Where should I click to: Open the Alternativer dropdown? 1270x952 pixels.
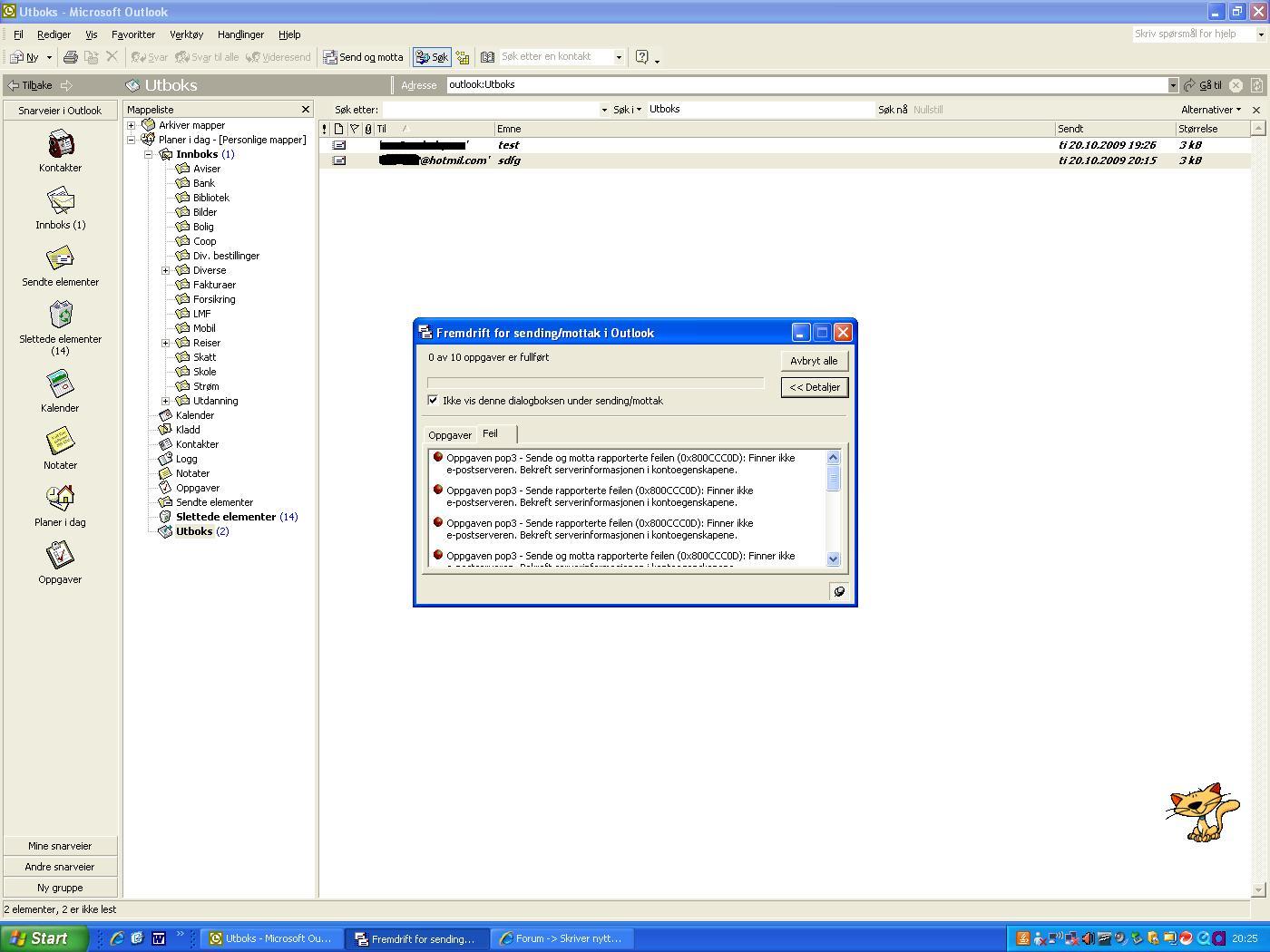1211,110
